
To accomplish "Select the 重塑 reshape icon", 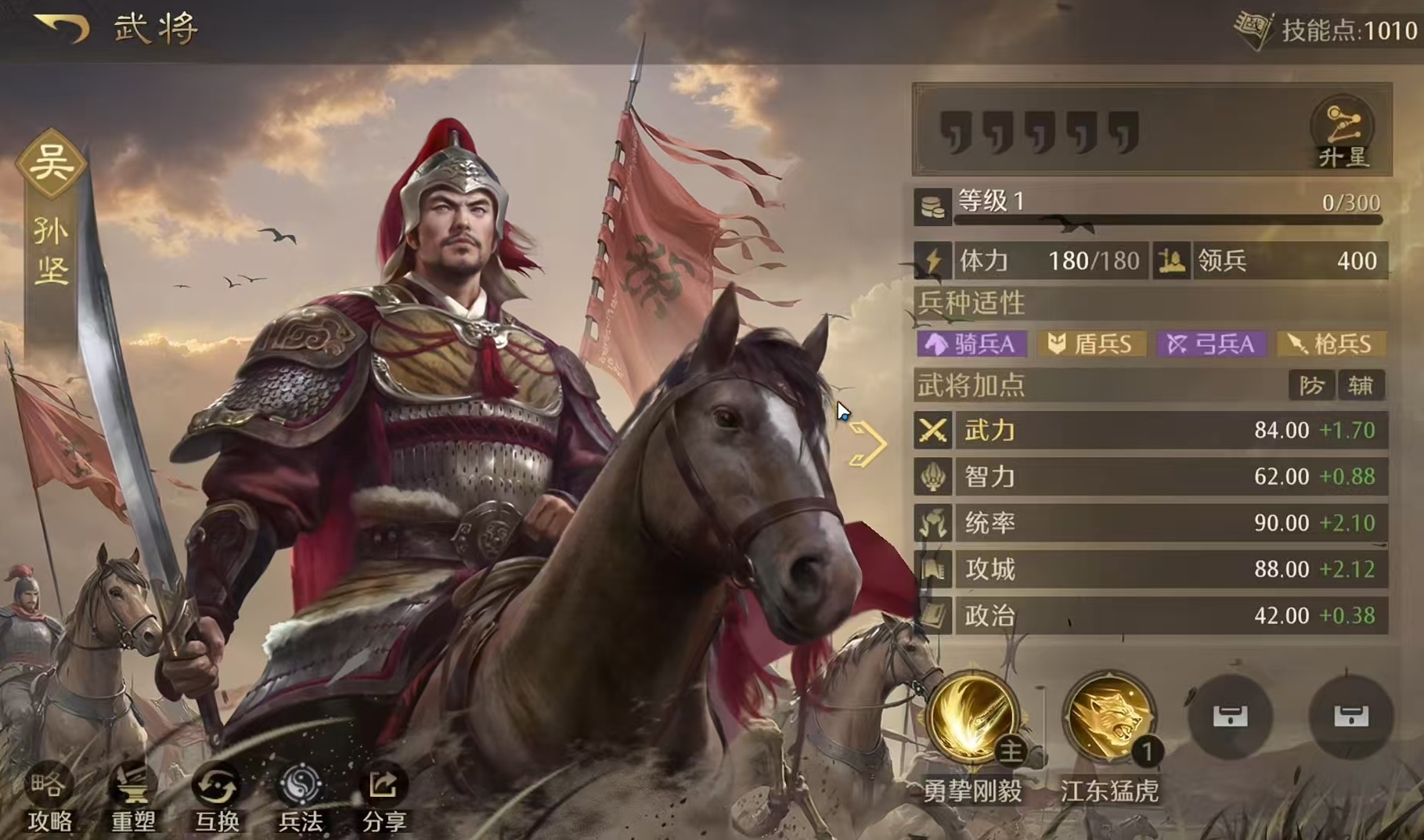I will click(134, 798).
